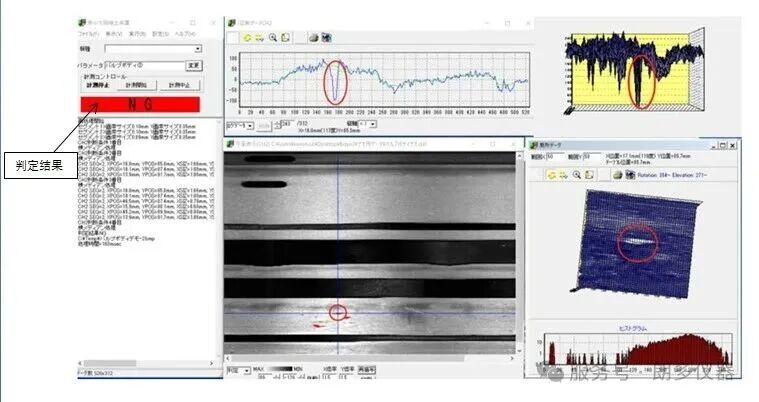This screenshot has width=759, height=402.
Task: Click the printer icon in the 3D data window
Action: tap(617, 175)
